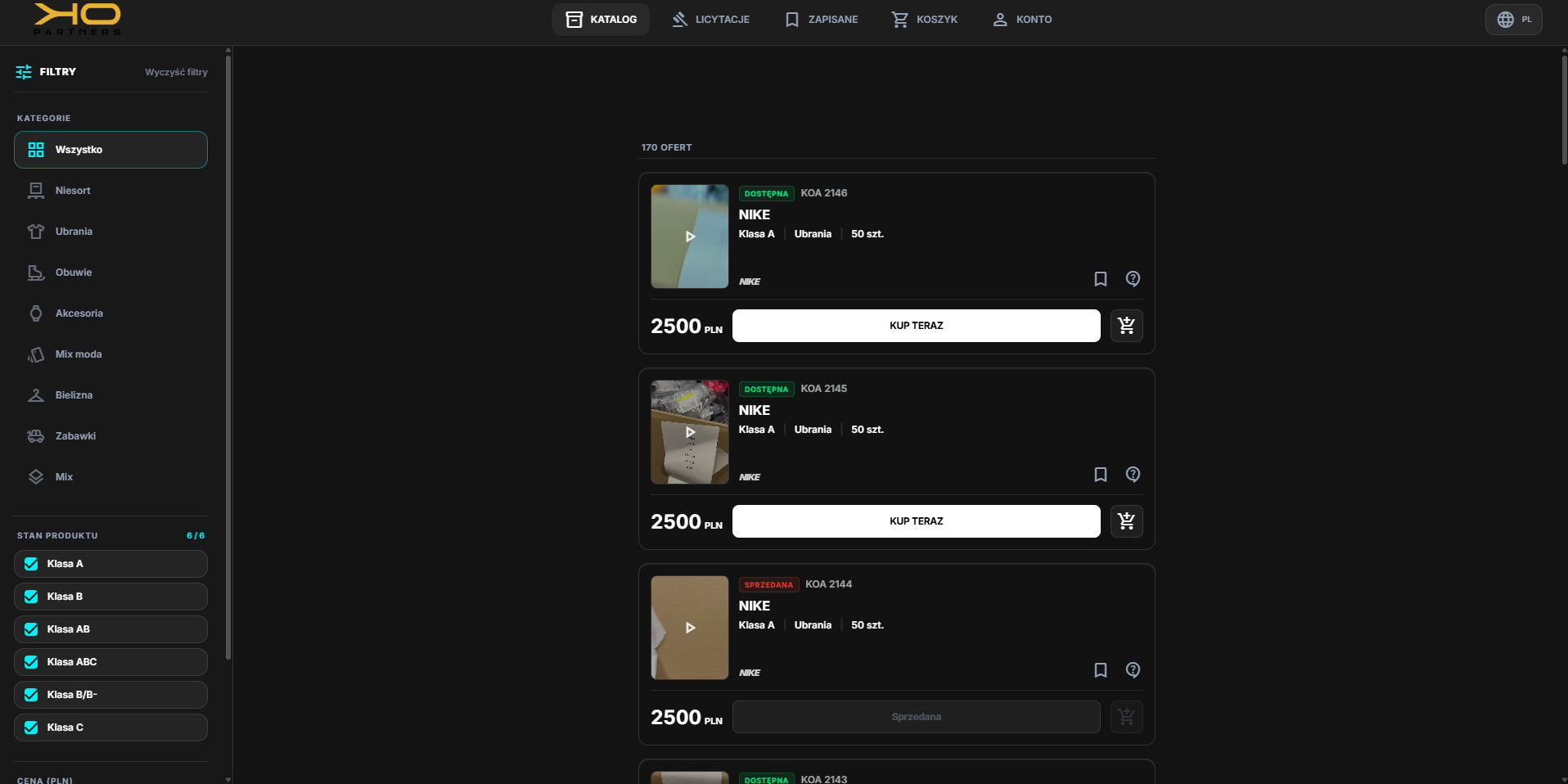Toggle the Klasa ABC checkbox
The image size is (1568, 784).
pos(31,662)
